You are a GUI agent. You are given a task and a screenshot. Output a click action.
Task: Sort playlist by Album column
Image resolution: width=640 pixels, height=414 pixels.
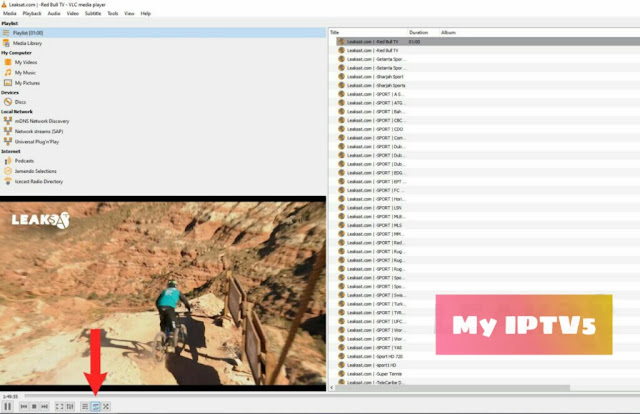point(449,32)
